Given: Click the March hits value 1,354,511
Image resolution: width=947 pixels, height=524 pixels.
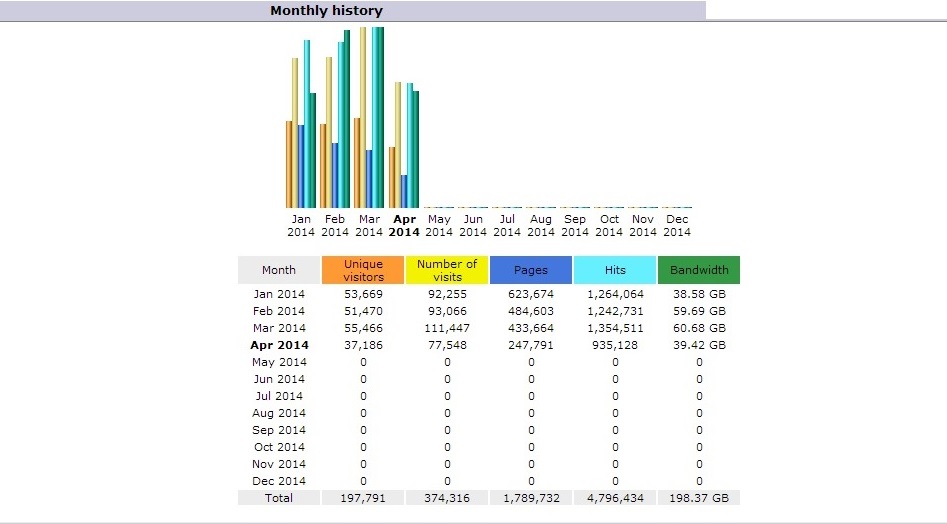Looking at the screenshot, I should (x=615, y=328).
